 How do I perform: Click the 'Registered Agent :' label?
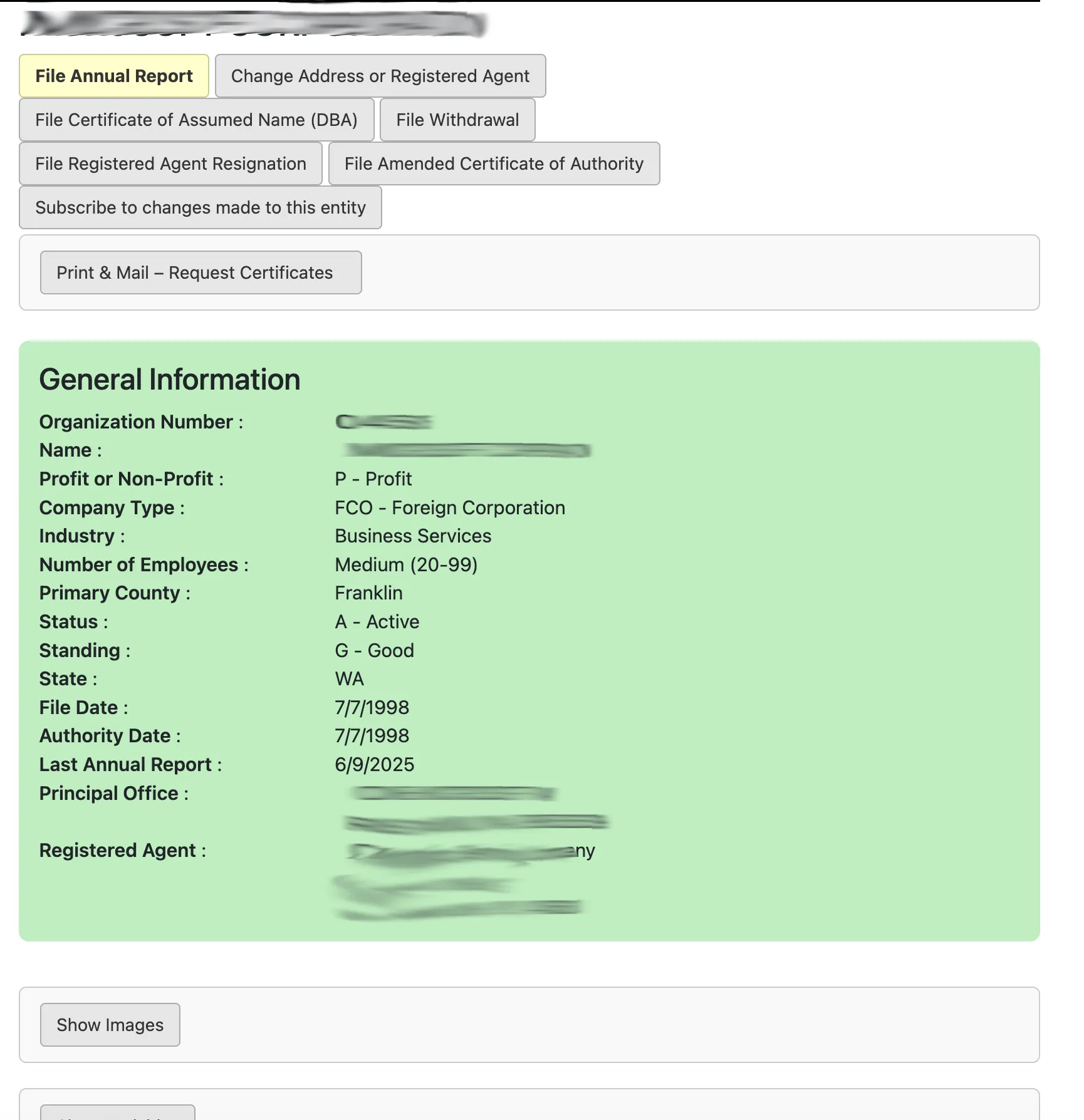click(123, 850)
